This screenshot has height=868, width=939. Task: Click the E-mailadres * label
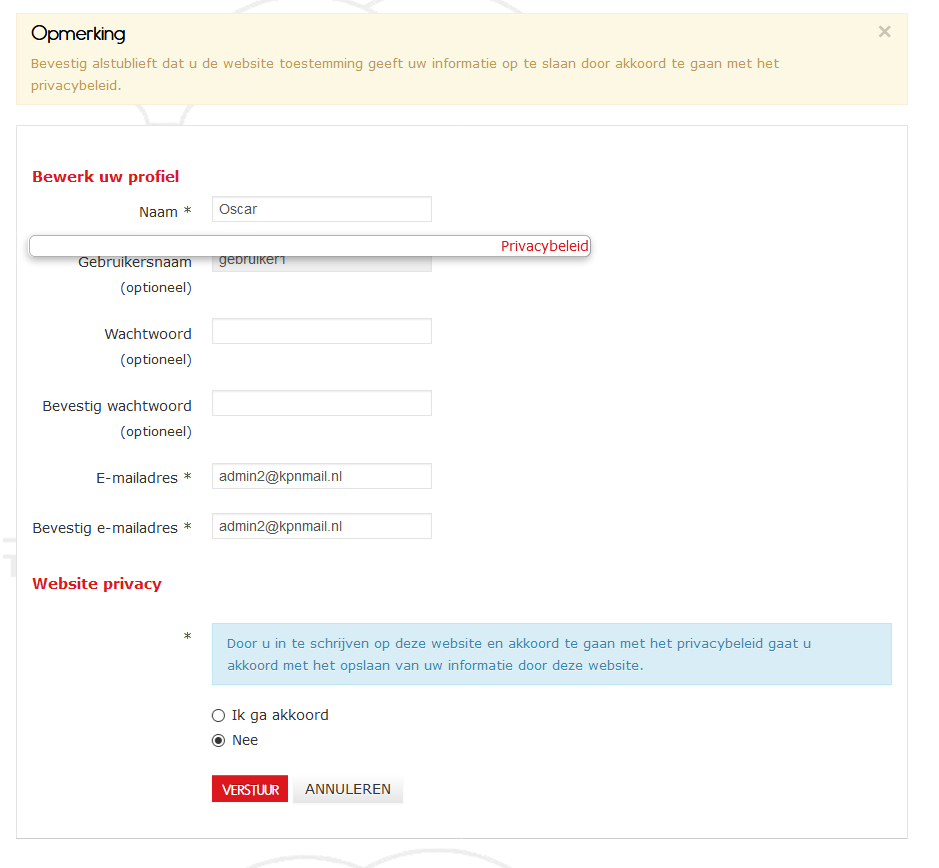(x=144, y=478)
